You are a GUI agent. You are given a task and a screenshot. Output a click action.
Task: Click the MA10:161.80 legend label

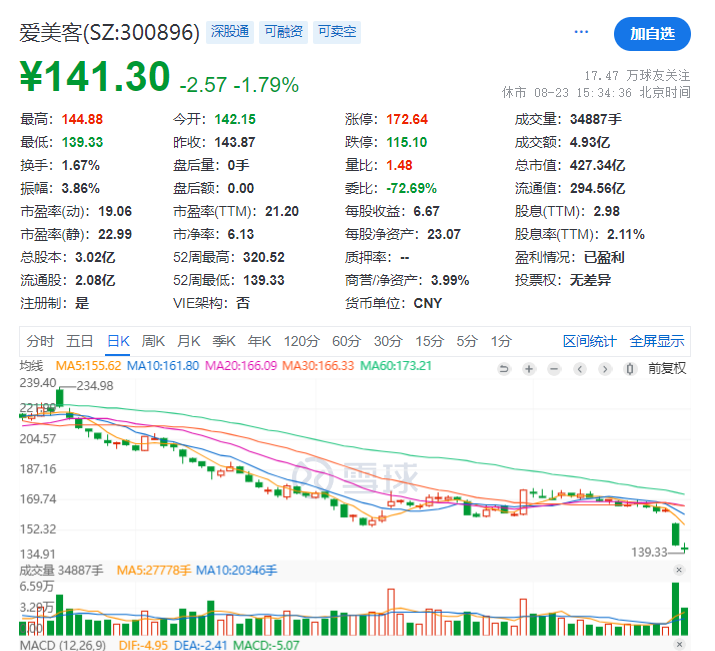tap(163, 366)
